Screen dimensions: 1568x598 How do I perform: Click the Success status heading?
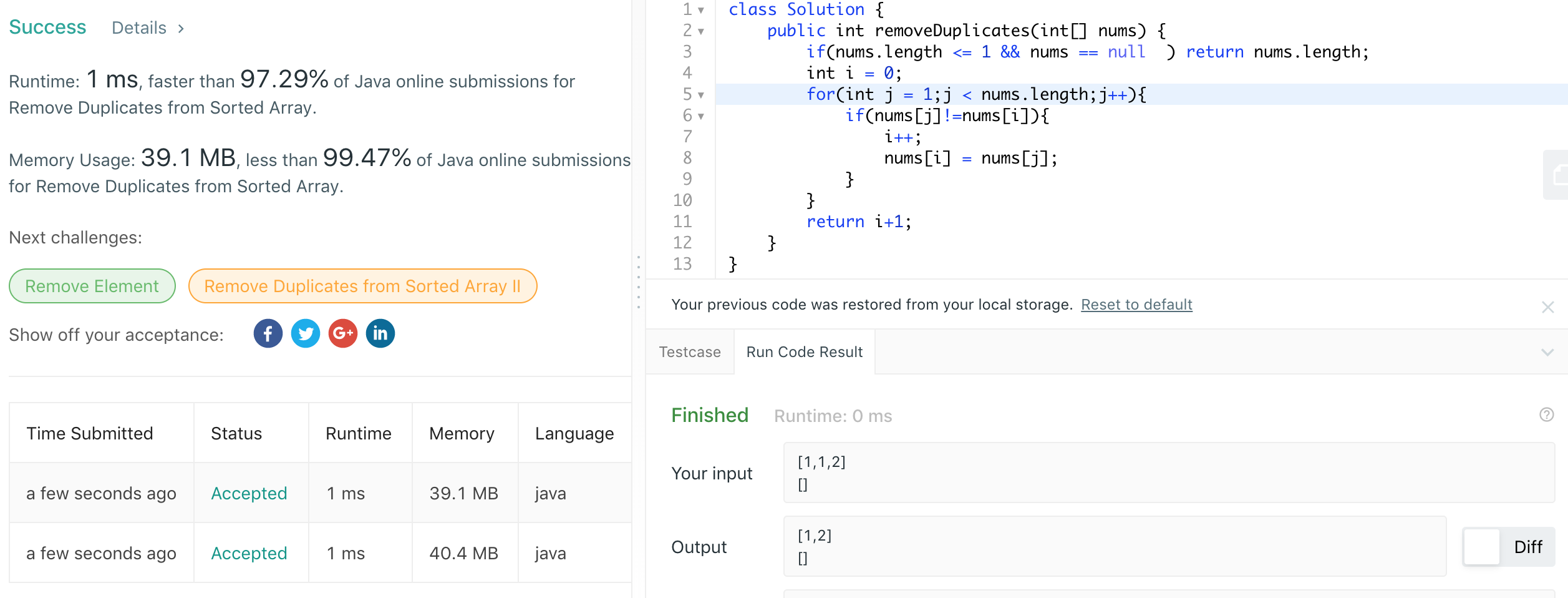click(47, 27)
